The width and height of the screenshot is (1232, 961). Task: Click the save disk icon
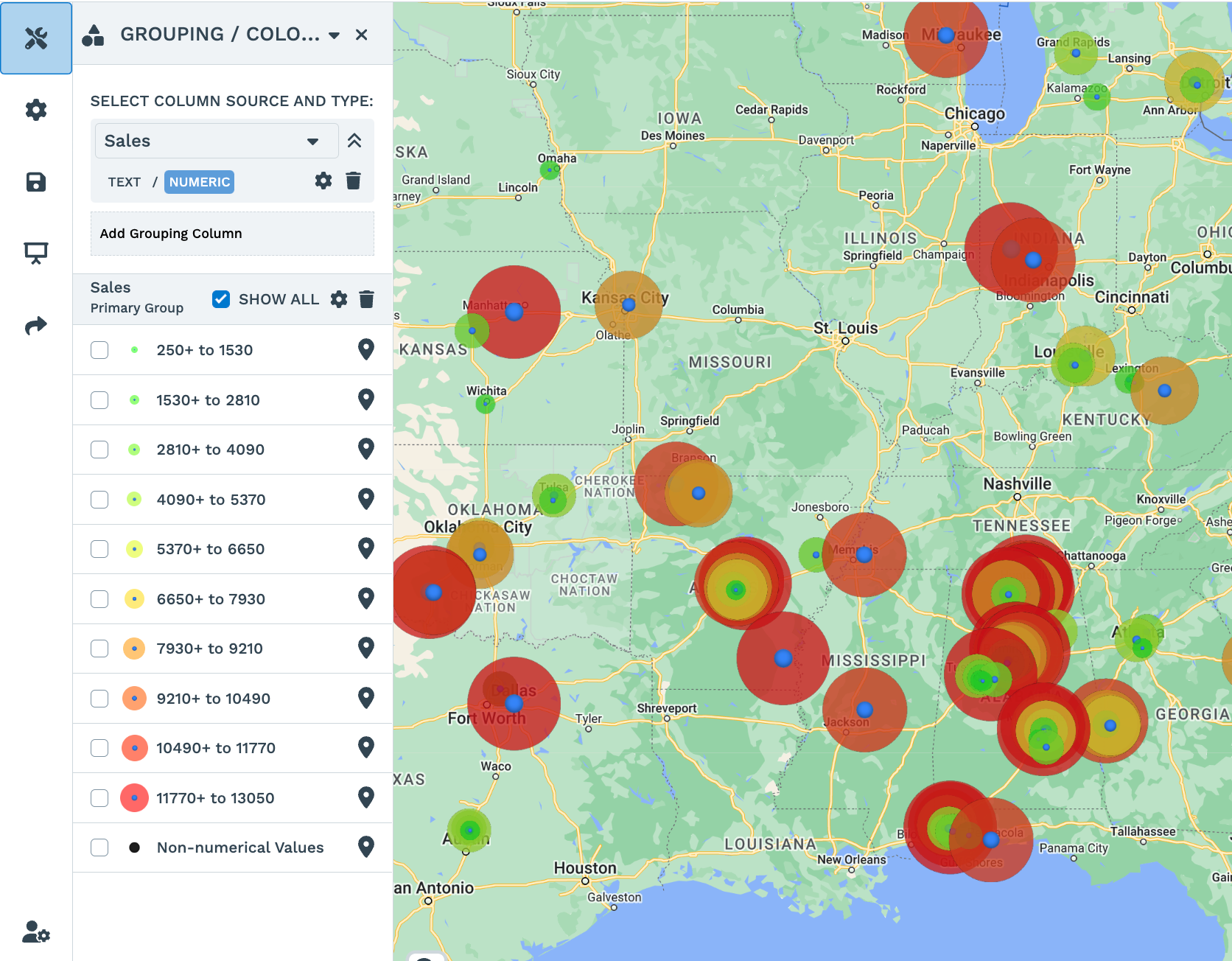[35, 182]
